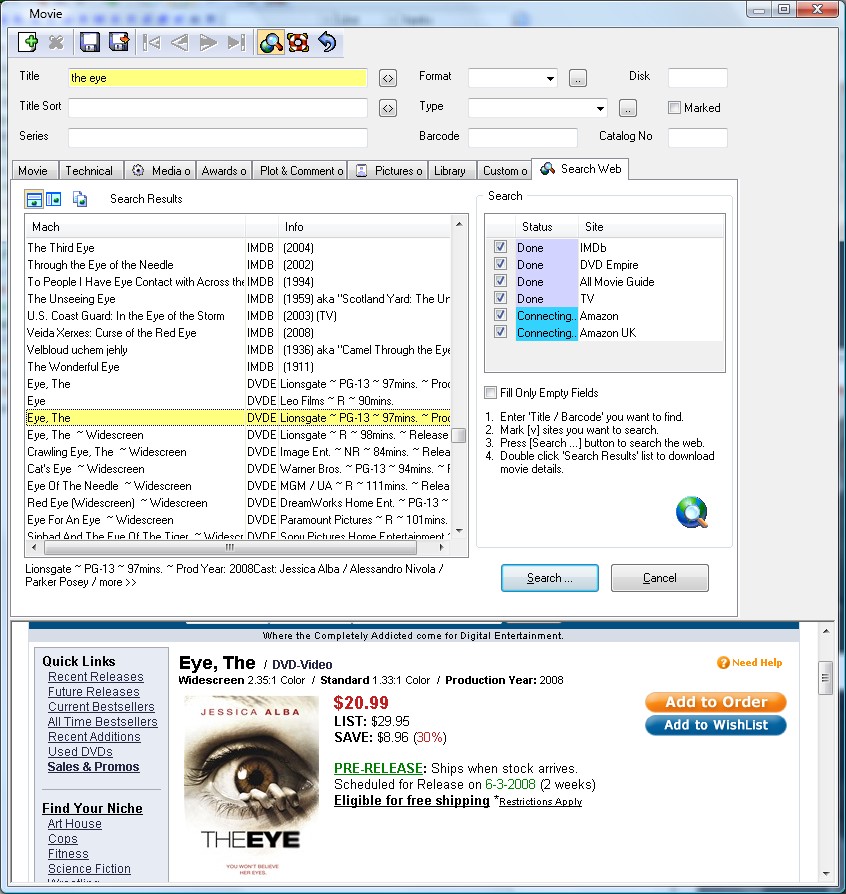Uncheck the DVD Empire site checkbox
Screen dimensions: 846x894
(501, 264)
